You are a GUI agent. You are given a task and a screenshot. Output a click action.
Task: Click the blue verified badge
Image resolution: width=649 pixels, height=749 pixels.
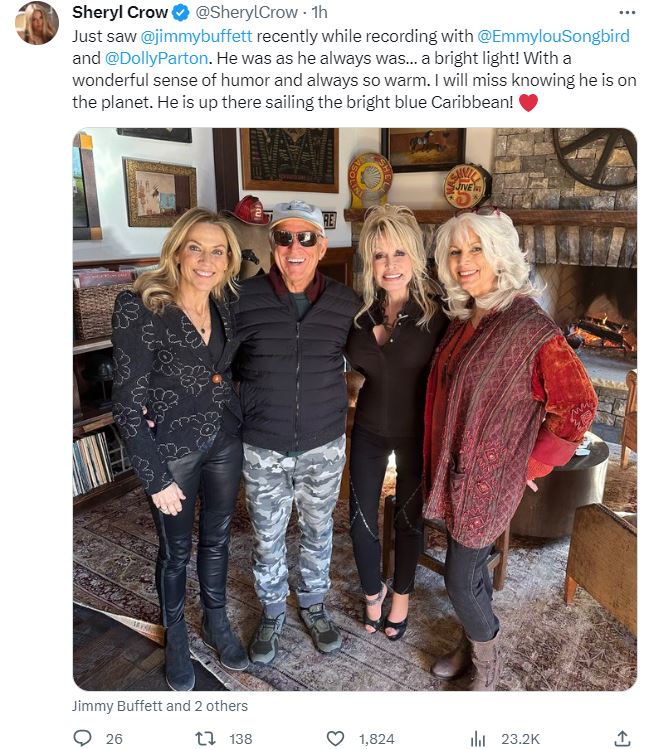181,13
